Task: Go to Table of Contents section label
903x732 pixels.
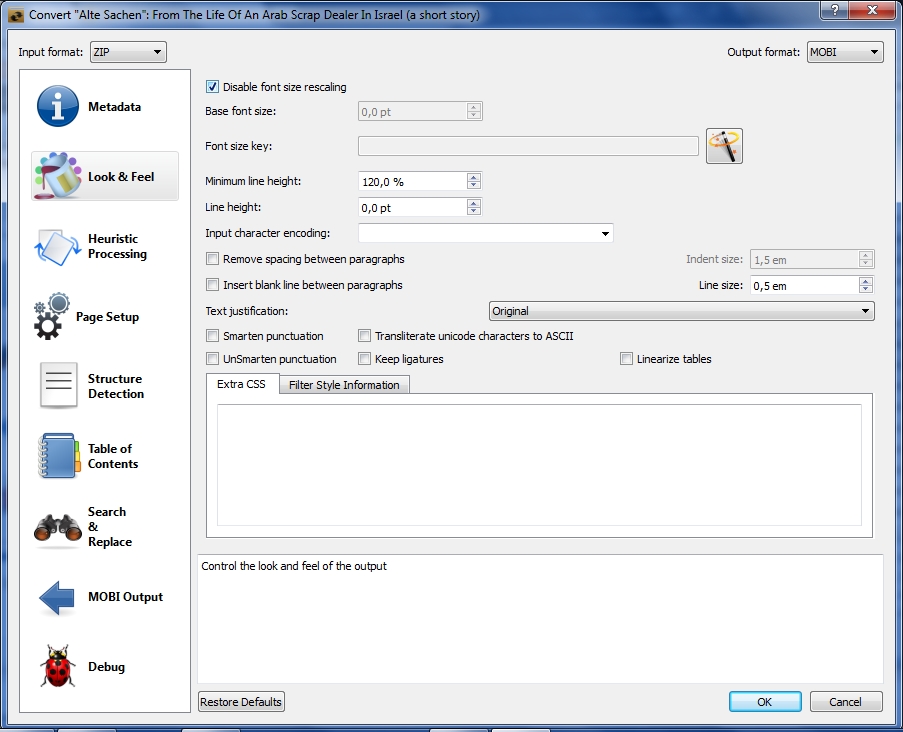Action: point(113,456)
